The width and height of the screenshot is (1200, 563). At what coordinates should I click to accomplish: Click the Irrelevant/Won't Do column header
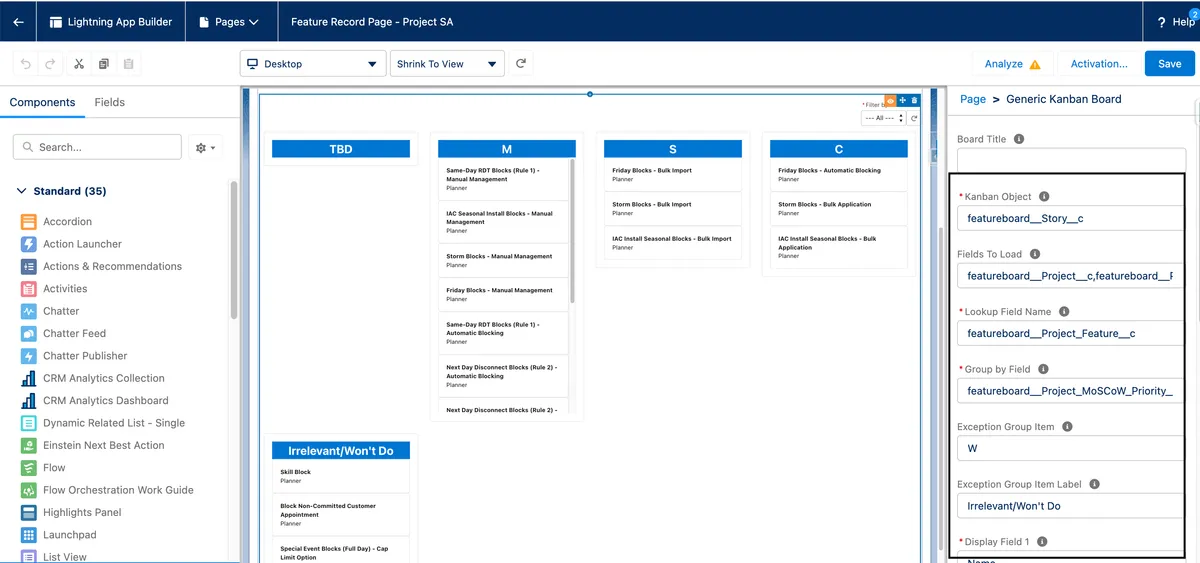tap(341, 451)
